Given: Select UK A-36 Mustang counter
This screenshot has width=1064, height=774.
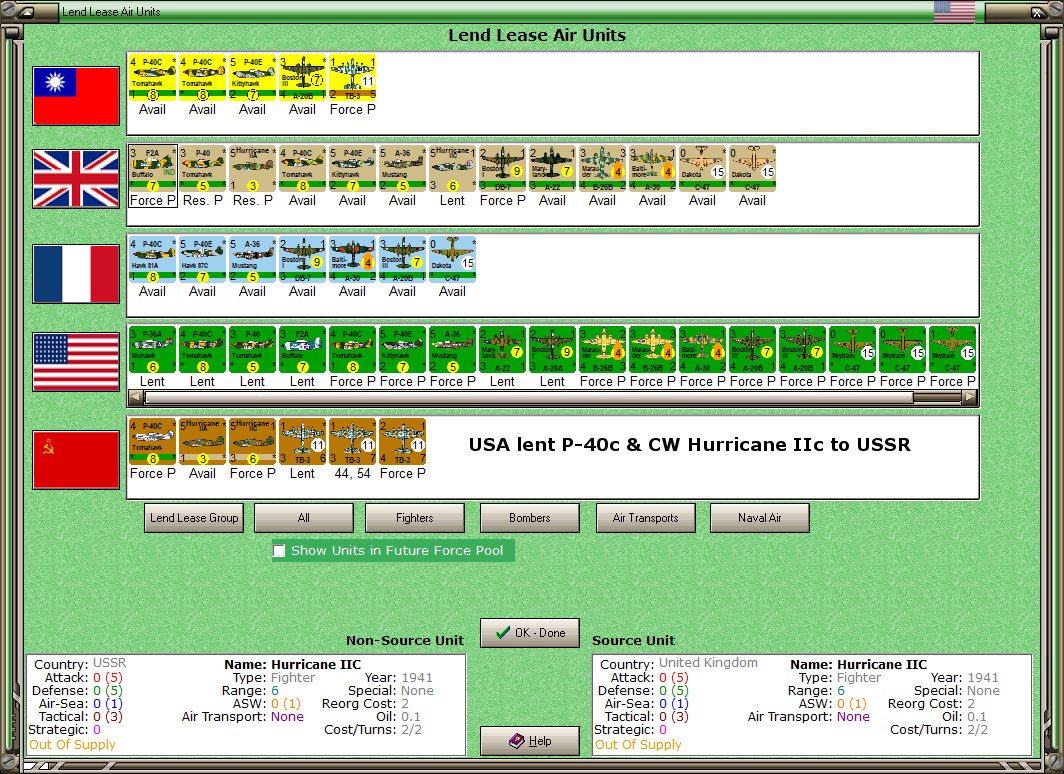Looking at the screenshot, I should [x=402, y=168].
